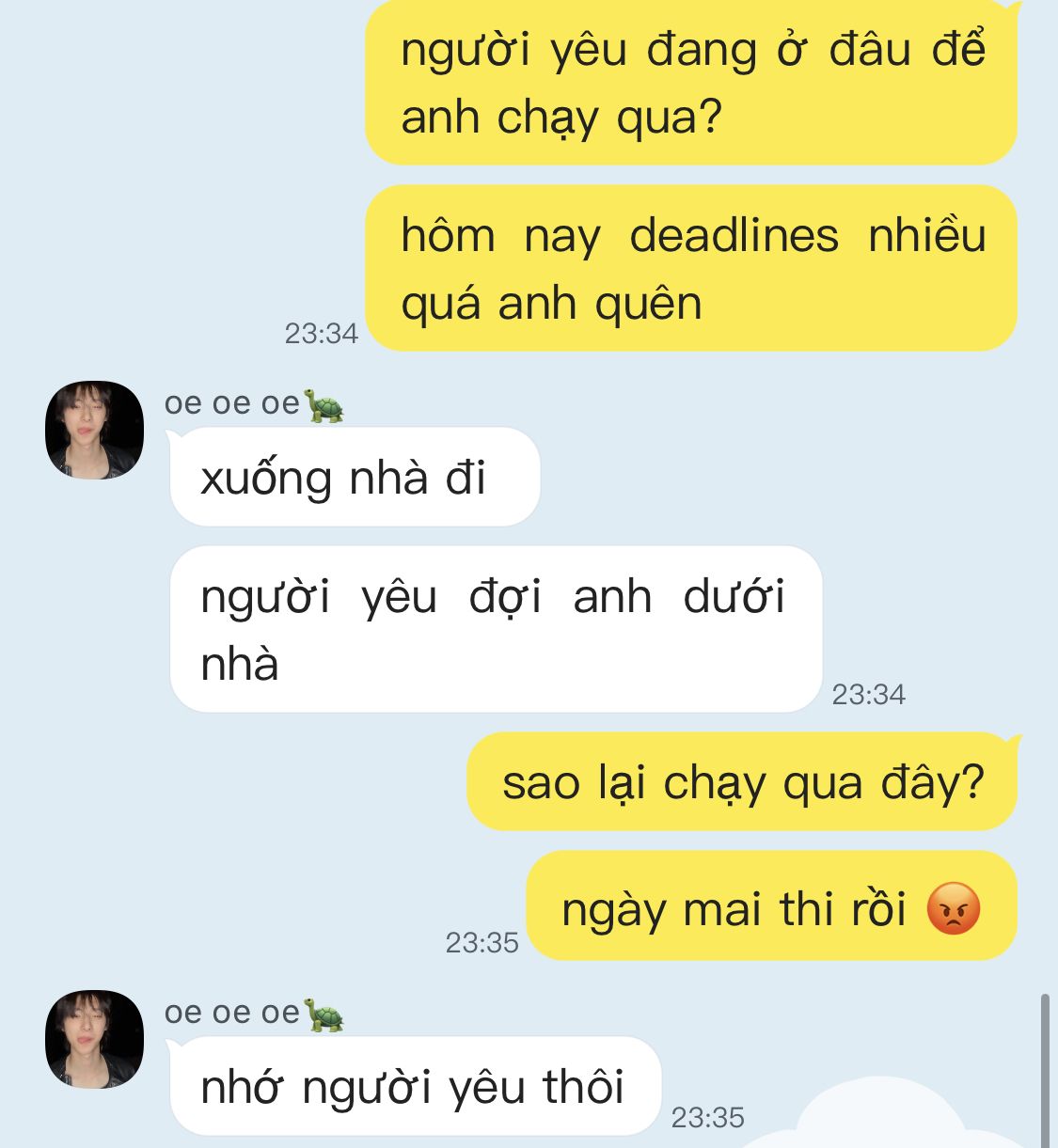1058x1148 pixels.
Task: Click the turtle emoji beside the lower sender name
Action: click(x=324, y=1014)
